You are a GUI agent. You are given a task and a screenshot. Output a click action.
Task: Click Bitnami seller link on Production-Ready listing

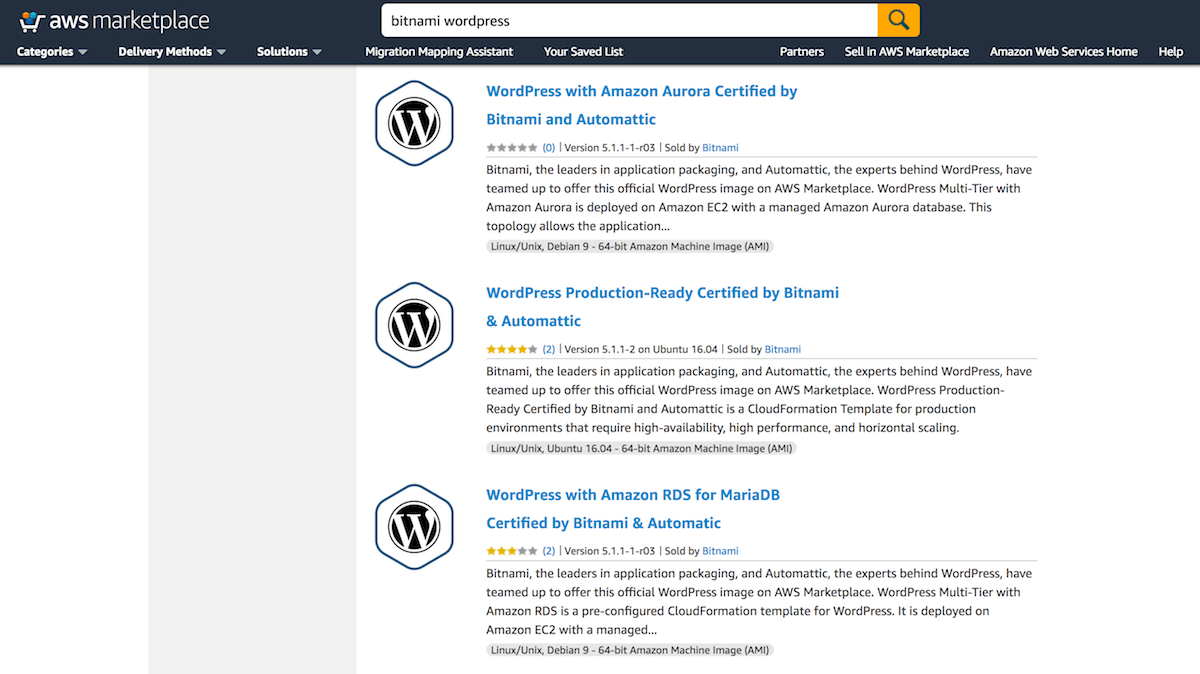coord(783,350)
